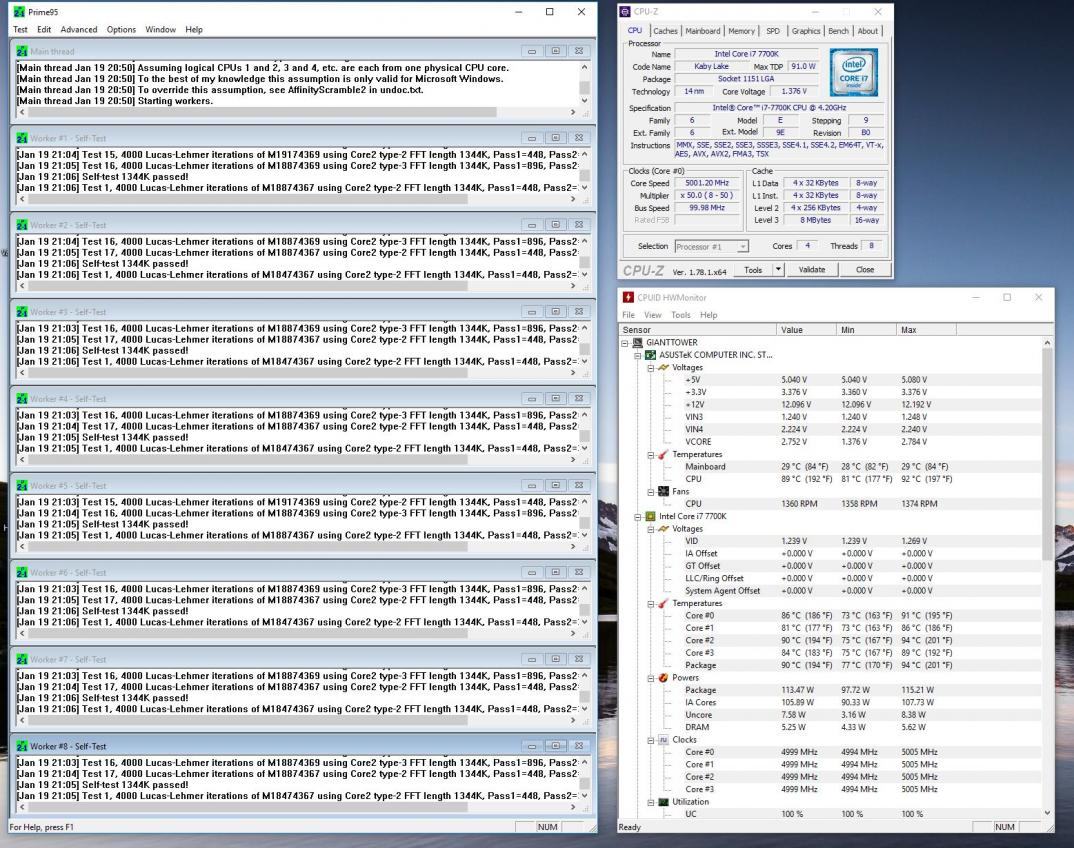The image size is (1074, 848).
Task: Click the HWMonitor vertical scrollbar
Action: (1047, 452)
